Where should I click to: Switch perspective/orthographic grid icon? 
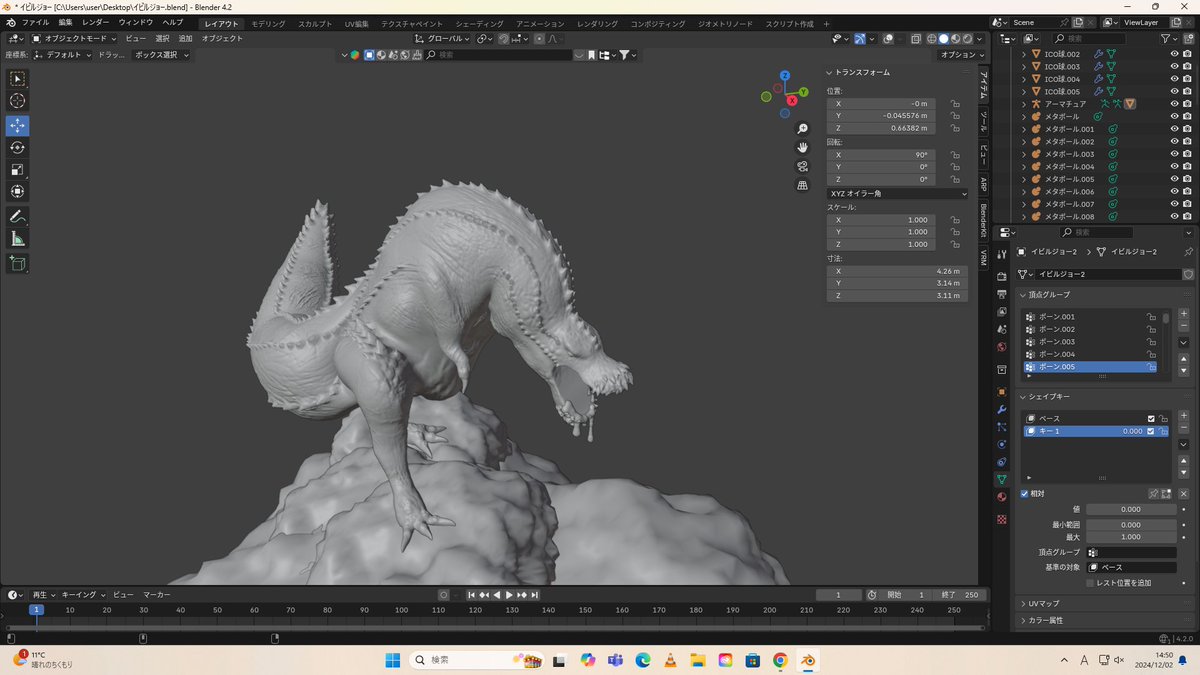[x=802, y=185]
